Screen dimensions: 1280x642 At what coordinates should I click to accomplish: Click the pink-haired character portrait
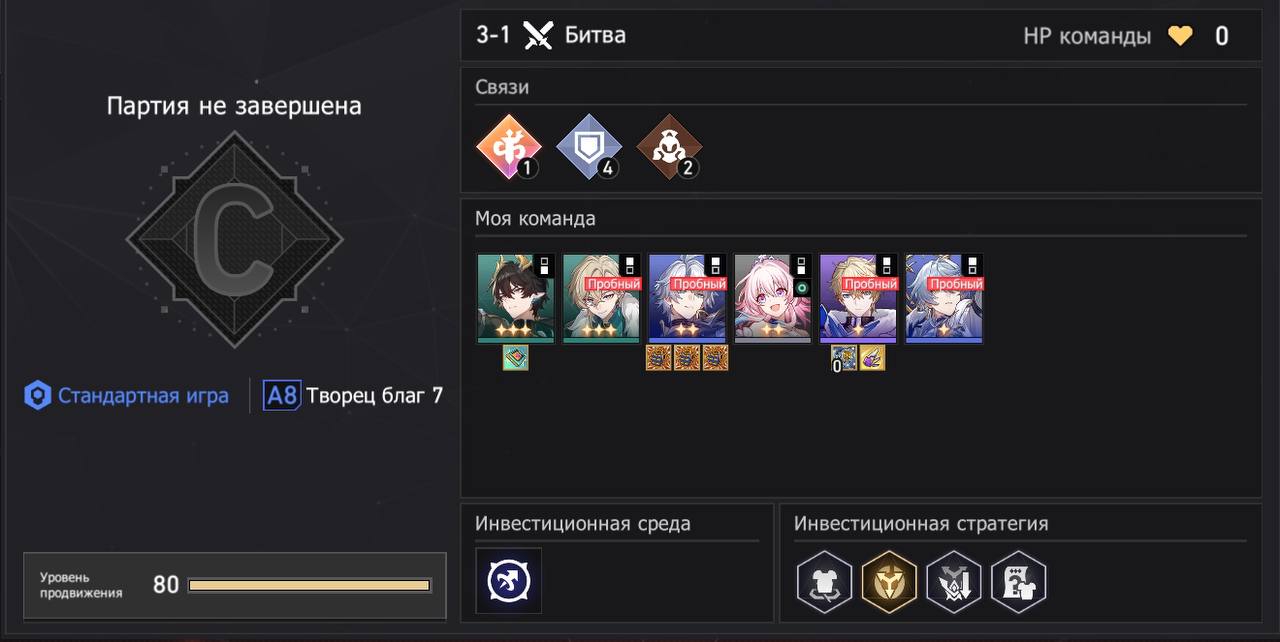pyautogui.click(x=773, y=299)
